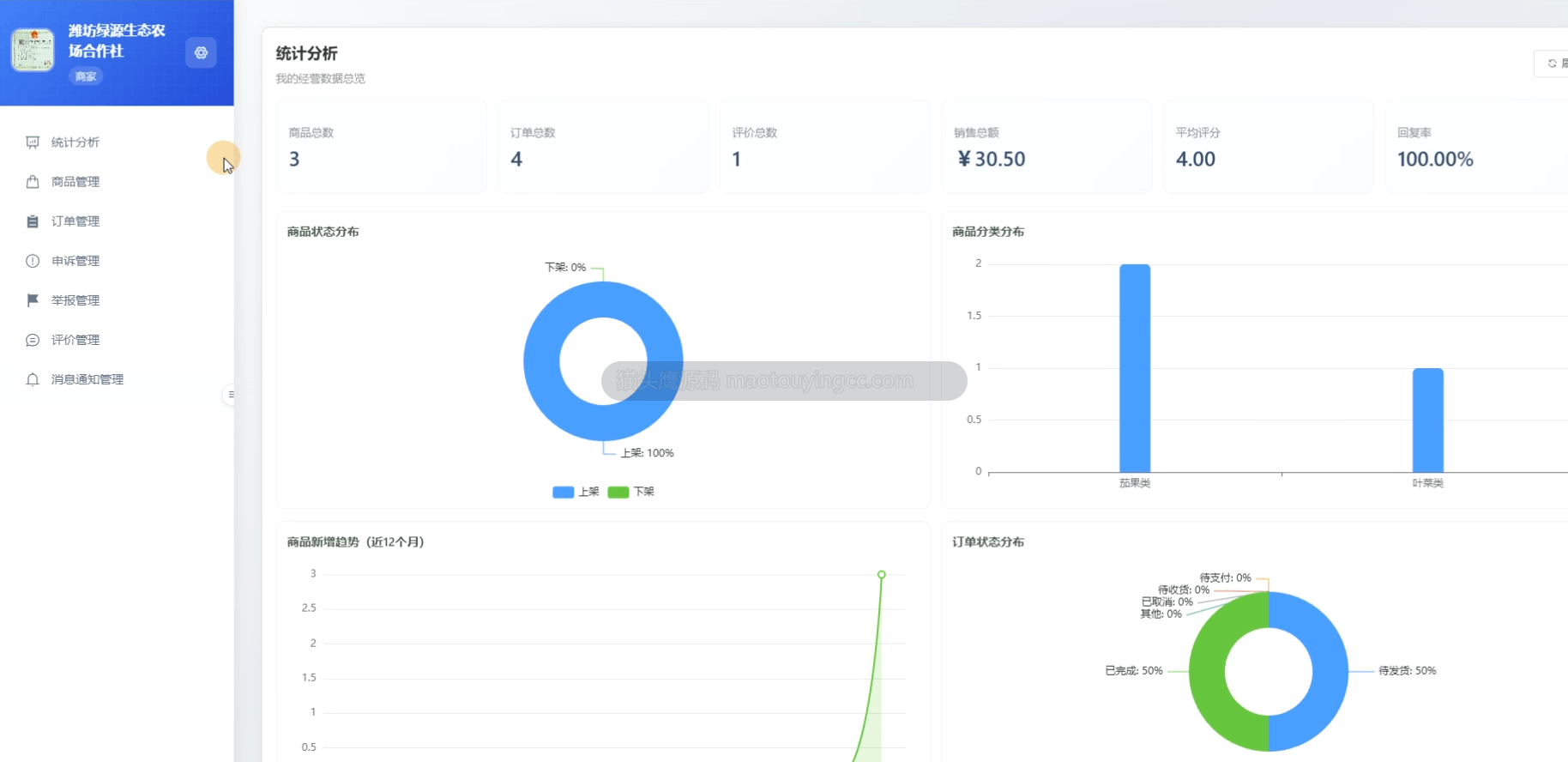Click the 销售总额 card label
The height and width of the screenshot is (762, 1568).
pos(976,133)
